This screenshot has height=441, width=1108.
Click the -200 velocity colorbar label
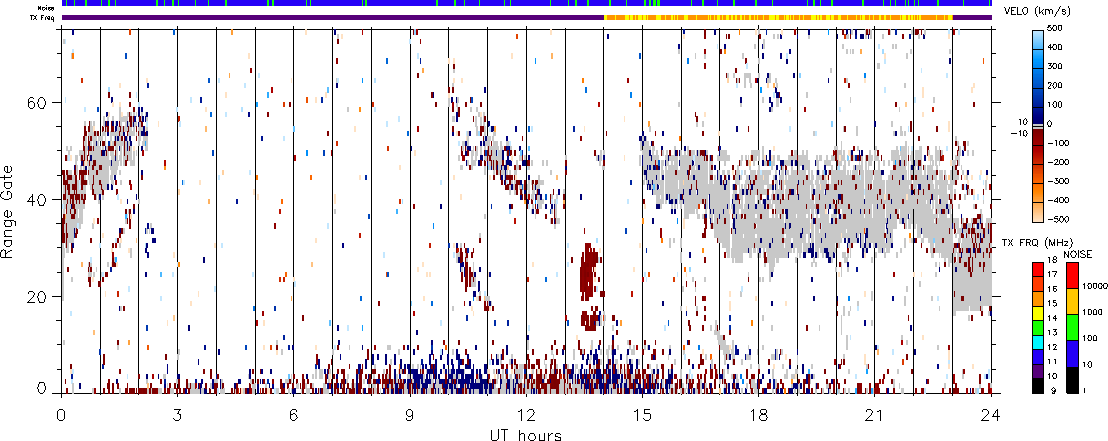[1059, 163]
